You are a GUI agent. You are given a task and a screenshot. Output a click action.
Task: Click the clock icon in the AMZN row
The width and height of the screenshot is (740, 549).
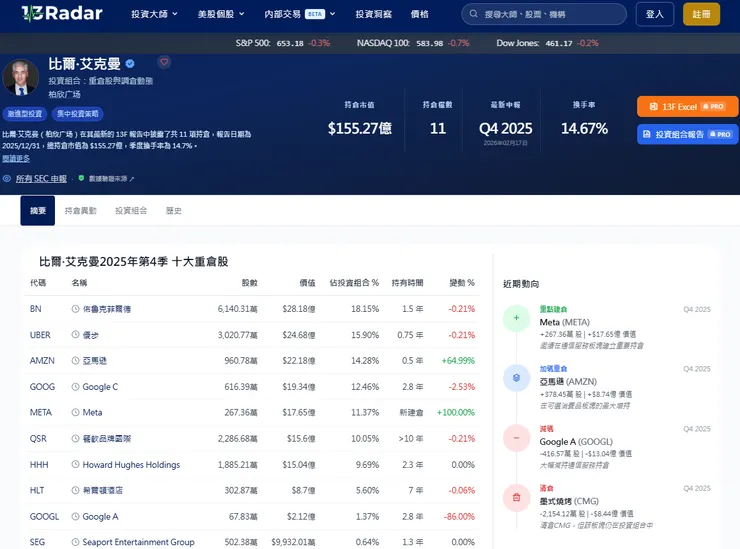(75, 361)
